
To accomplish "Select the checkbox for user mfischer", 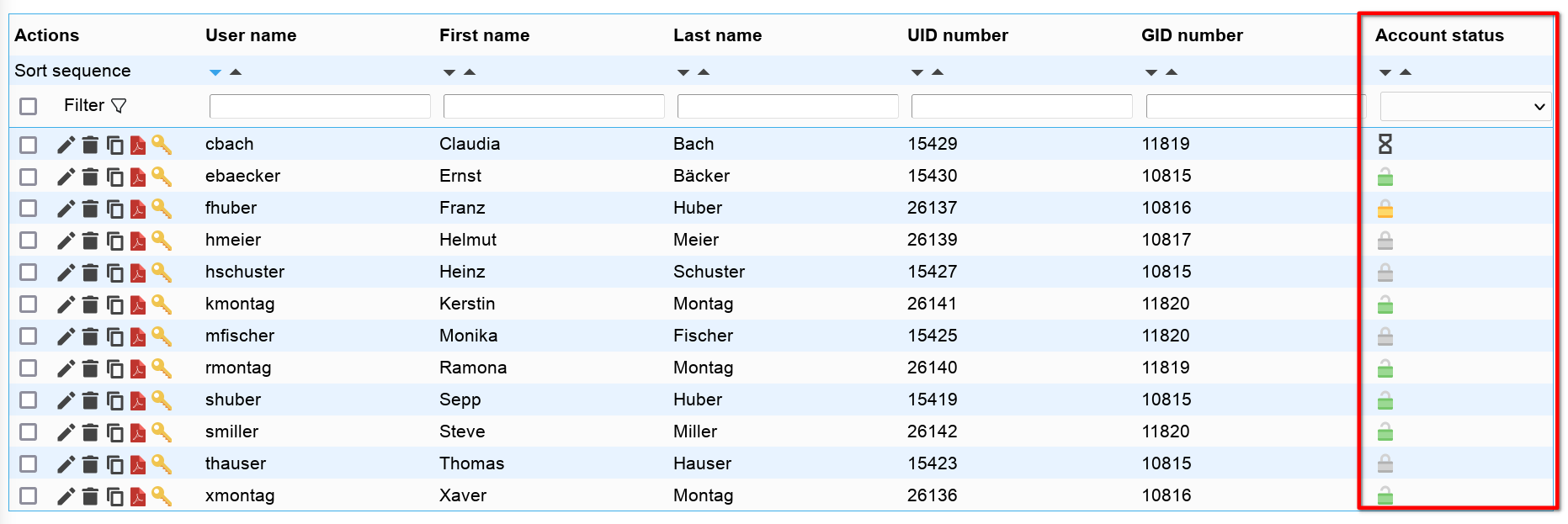I will pos(29,336).
